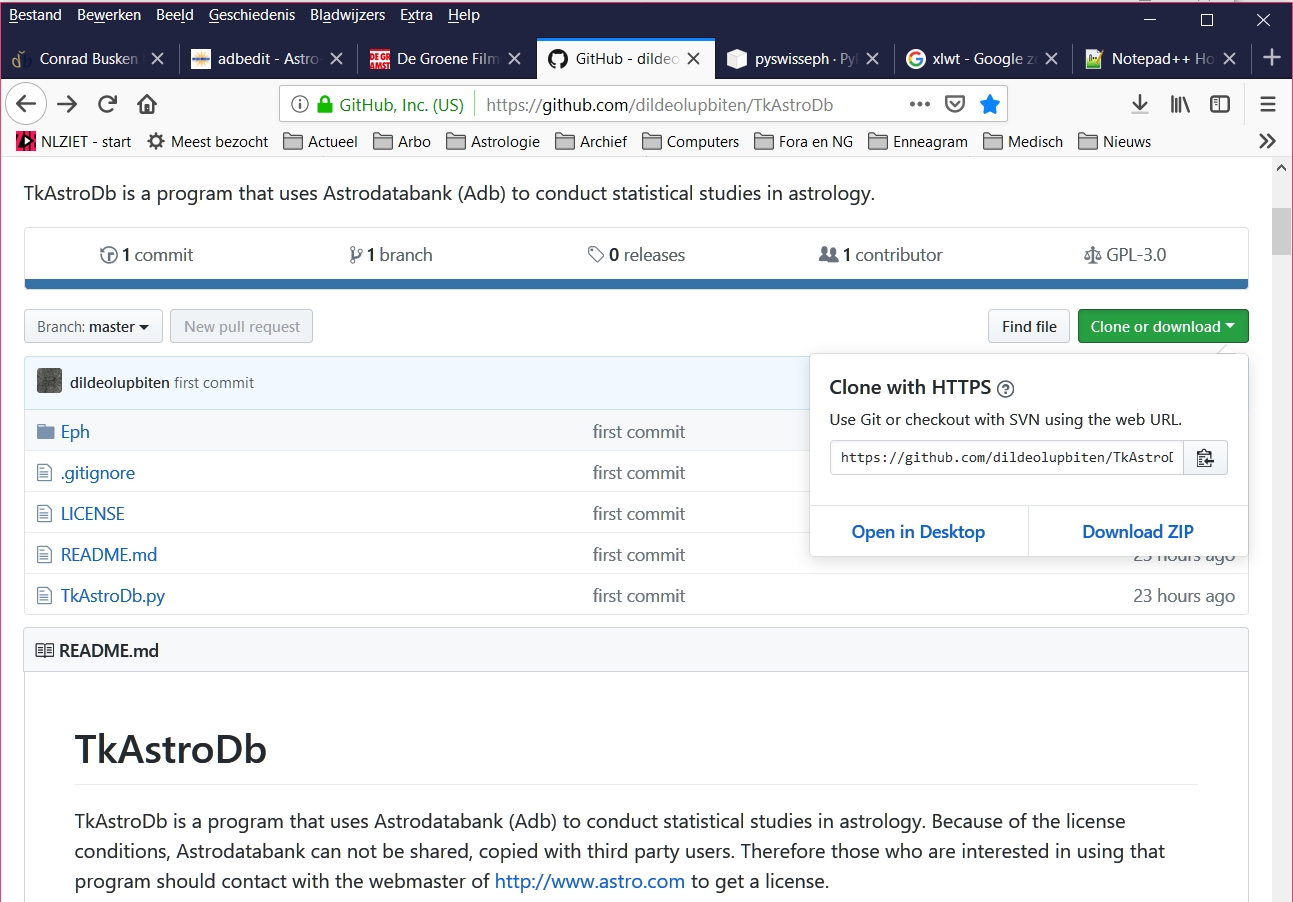Expand the Arbo bookmark folder
This screenshot has width=1293, height=902.
pos(402,141)
